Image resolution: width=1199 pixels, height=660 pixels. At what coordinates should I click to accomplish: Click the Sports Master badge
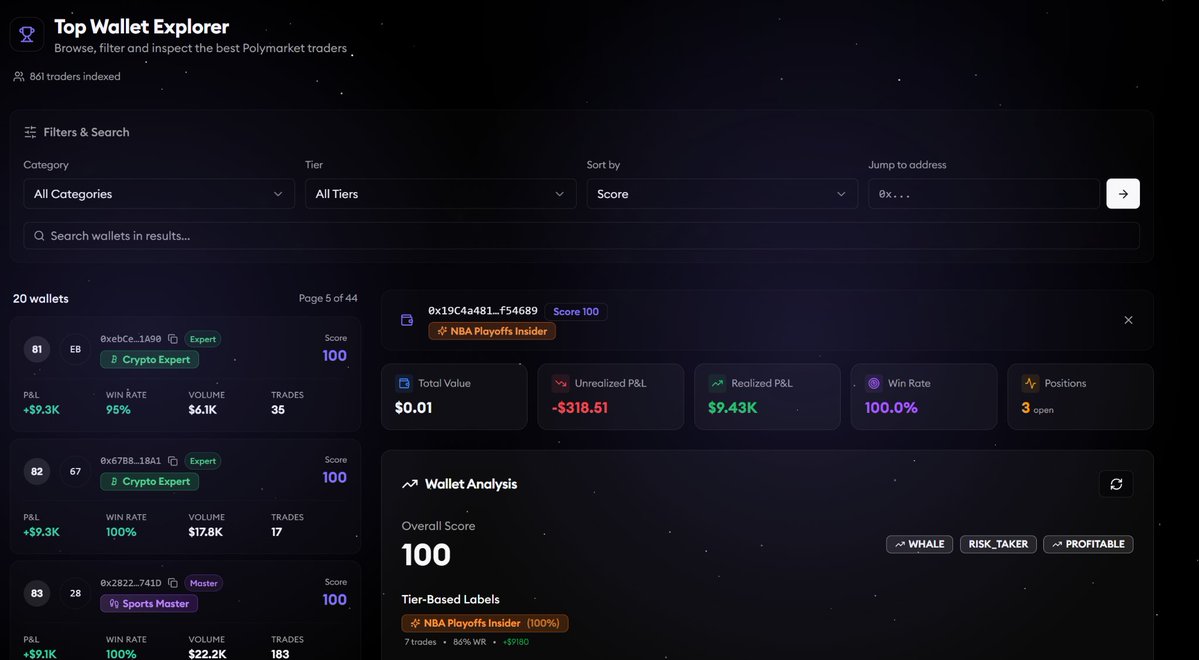point(149,603)
